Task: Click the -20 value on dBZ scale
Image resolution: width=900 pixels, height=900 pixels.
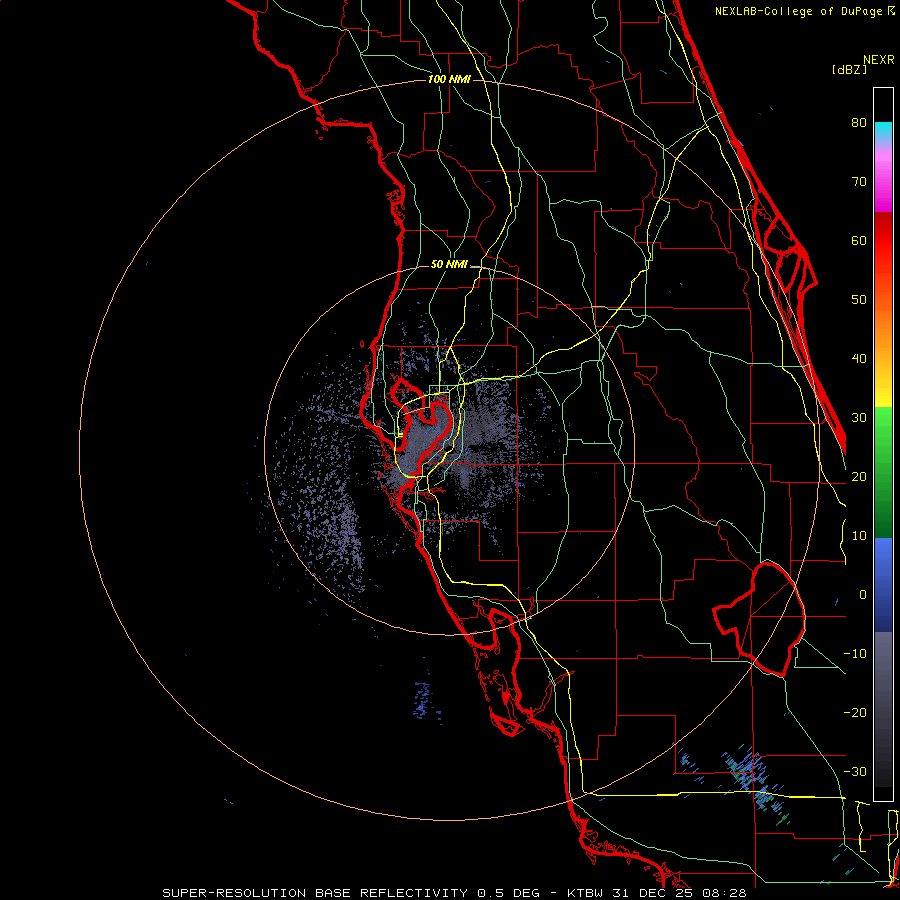Action: (x=855, y=712)
